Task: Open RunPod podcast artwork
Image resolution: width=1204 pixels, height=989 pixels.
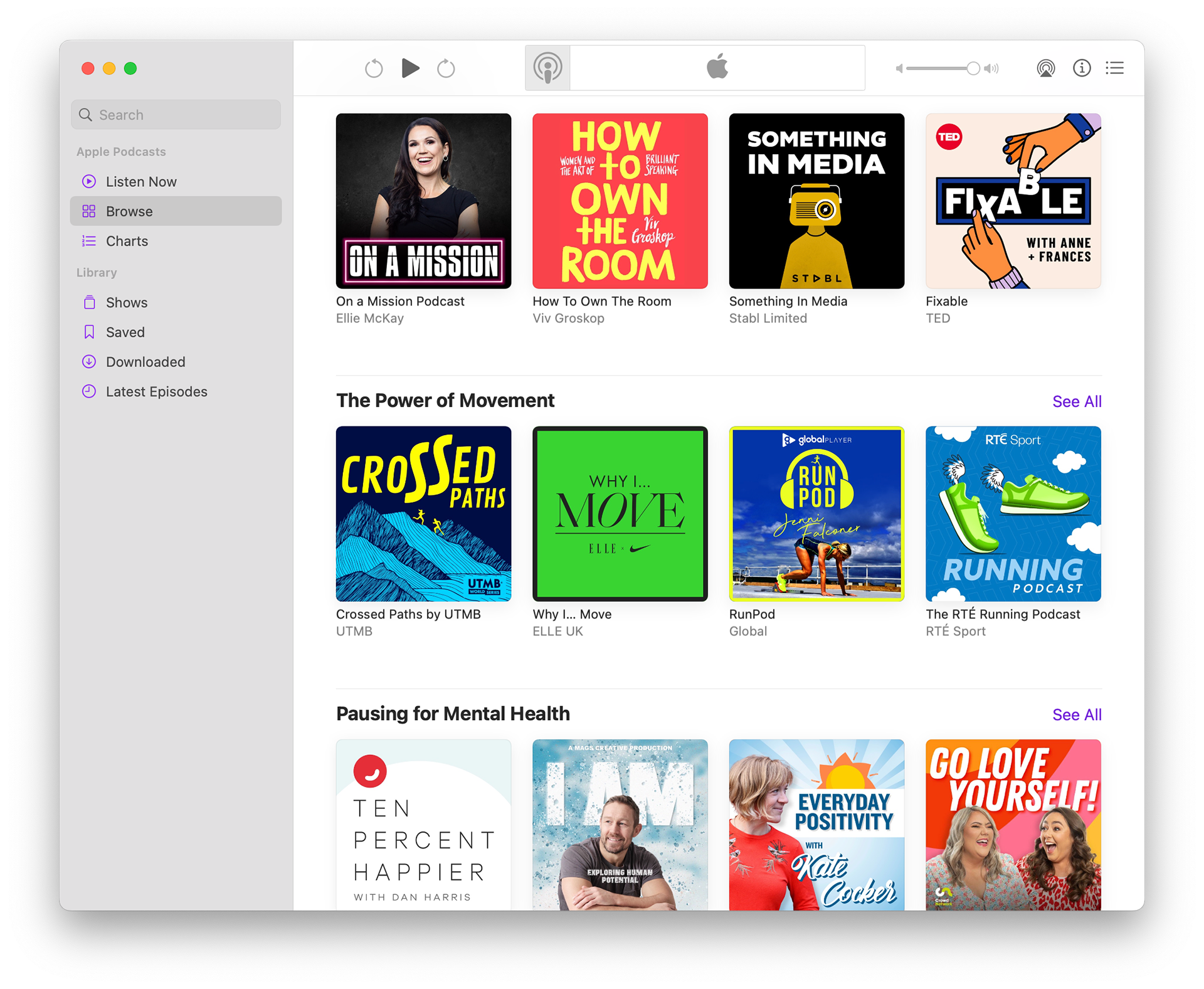Action: 816,514
